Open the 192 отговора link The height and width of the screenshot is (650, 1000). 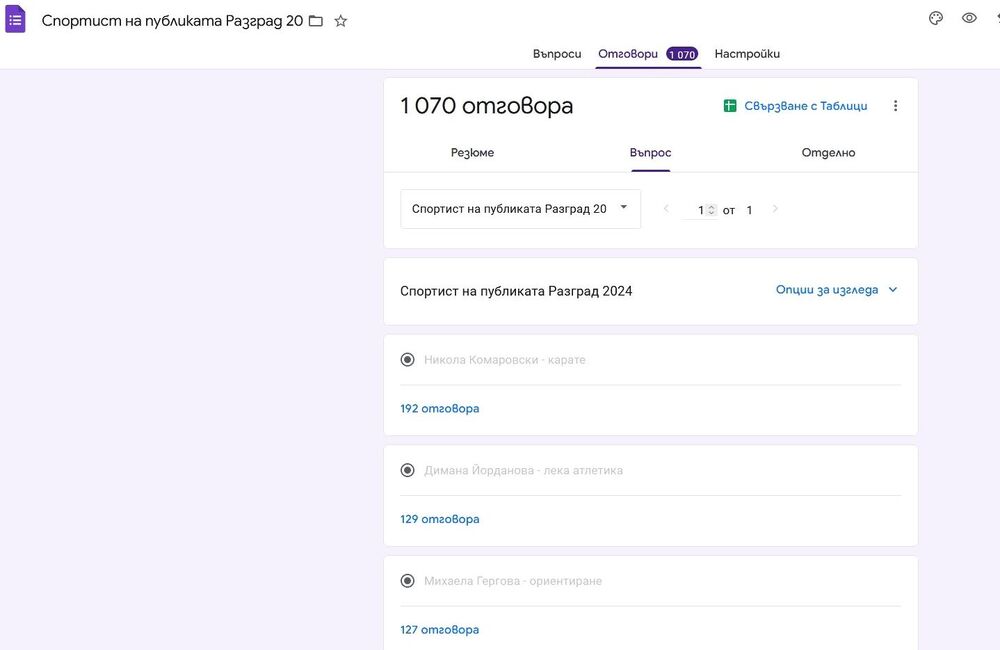pos(440,409)
